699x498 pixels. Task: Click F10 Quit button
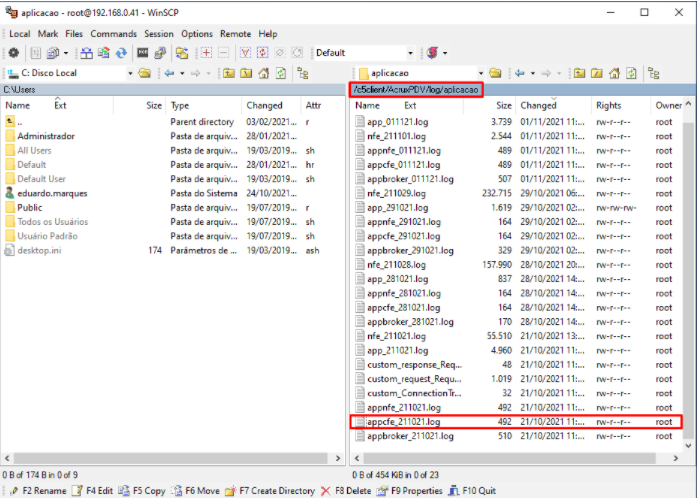point(472,491)
